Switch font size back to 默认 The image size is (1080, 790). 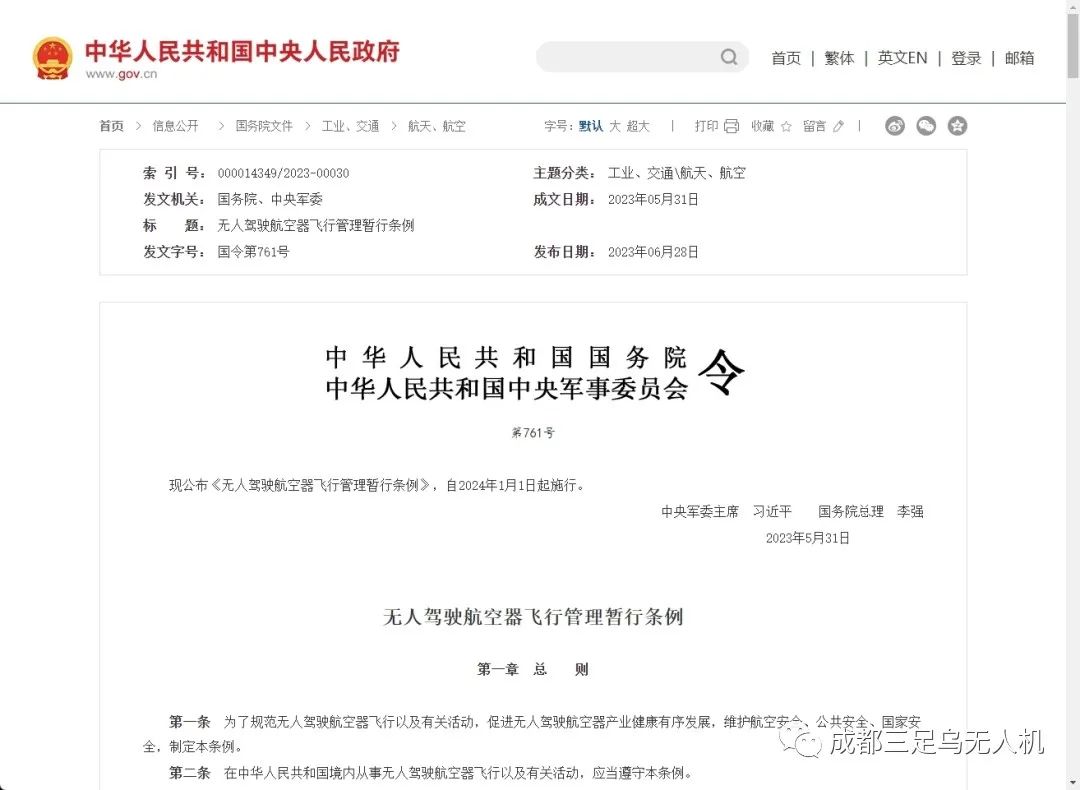pos(592,126)
